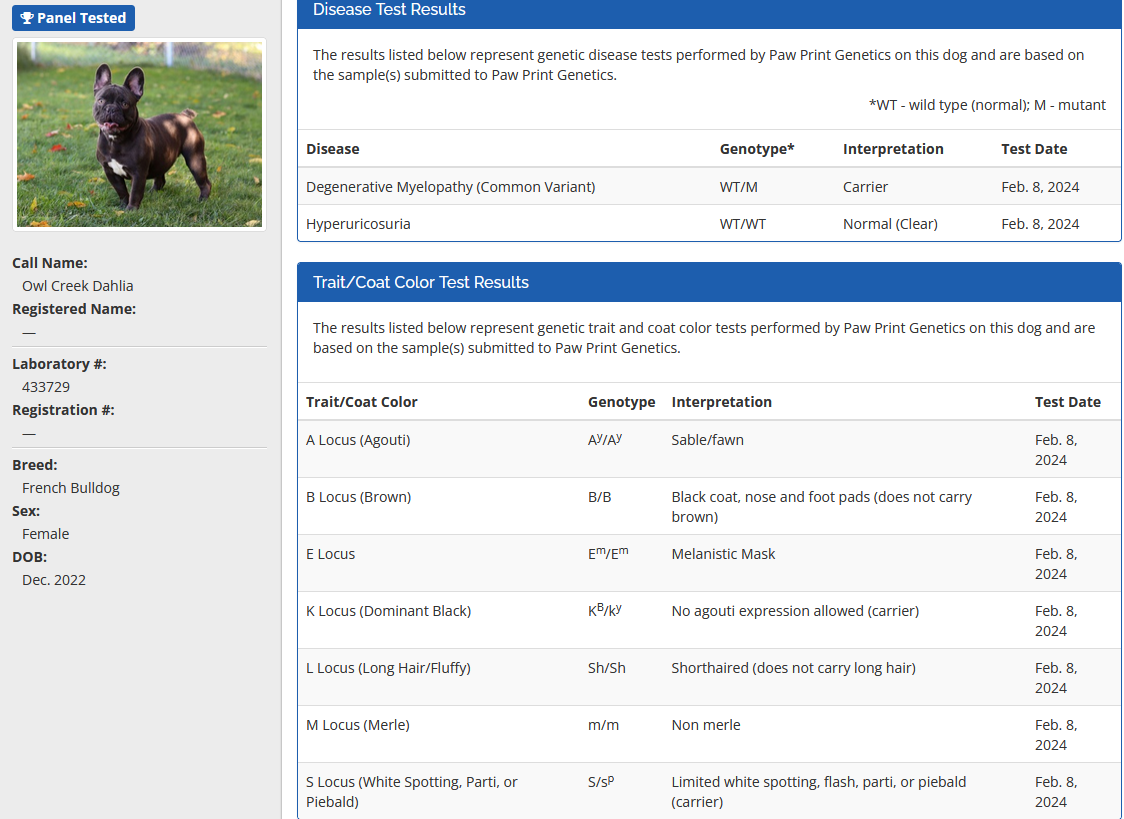This screenshot has width=1124, height=819.
Task: Click the Genotype* header in disease table
Action: pos(757,149)
